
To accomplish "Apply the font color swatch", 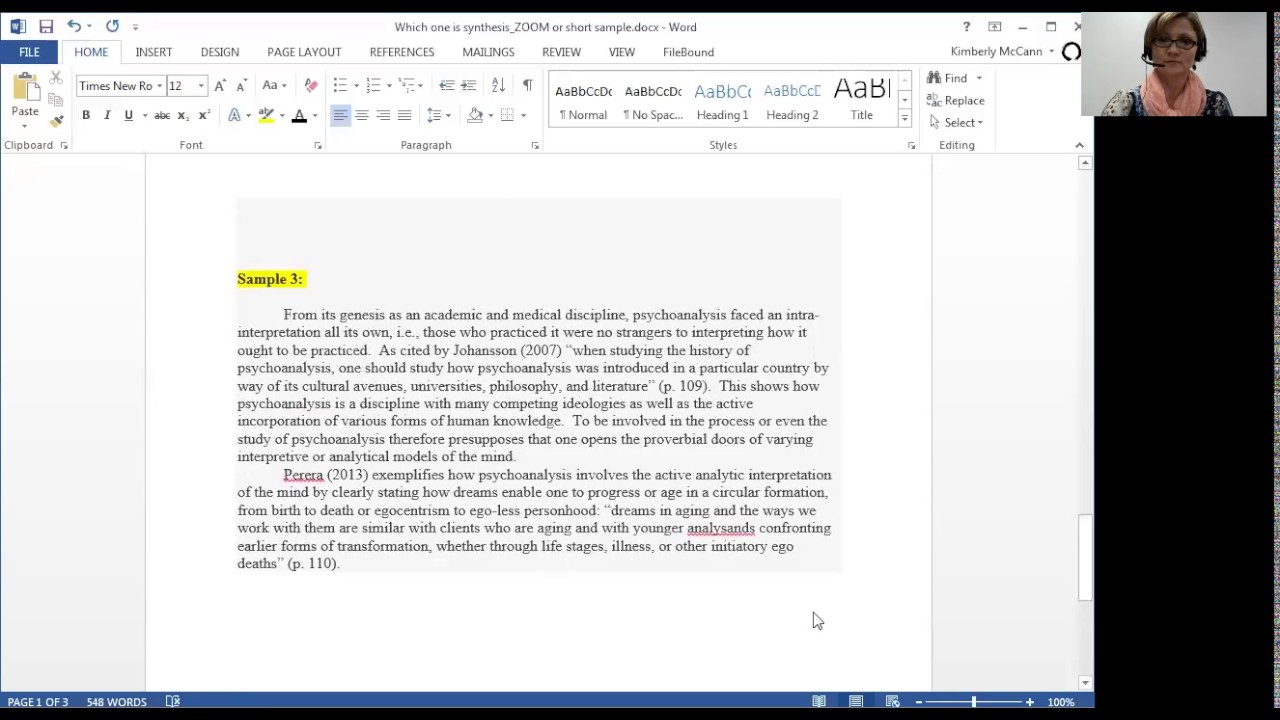I will [298, 116].
